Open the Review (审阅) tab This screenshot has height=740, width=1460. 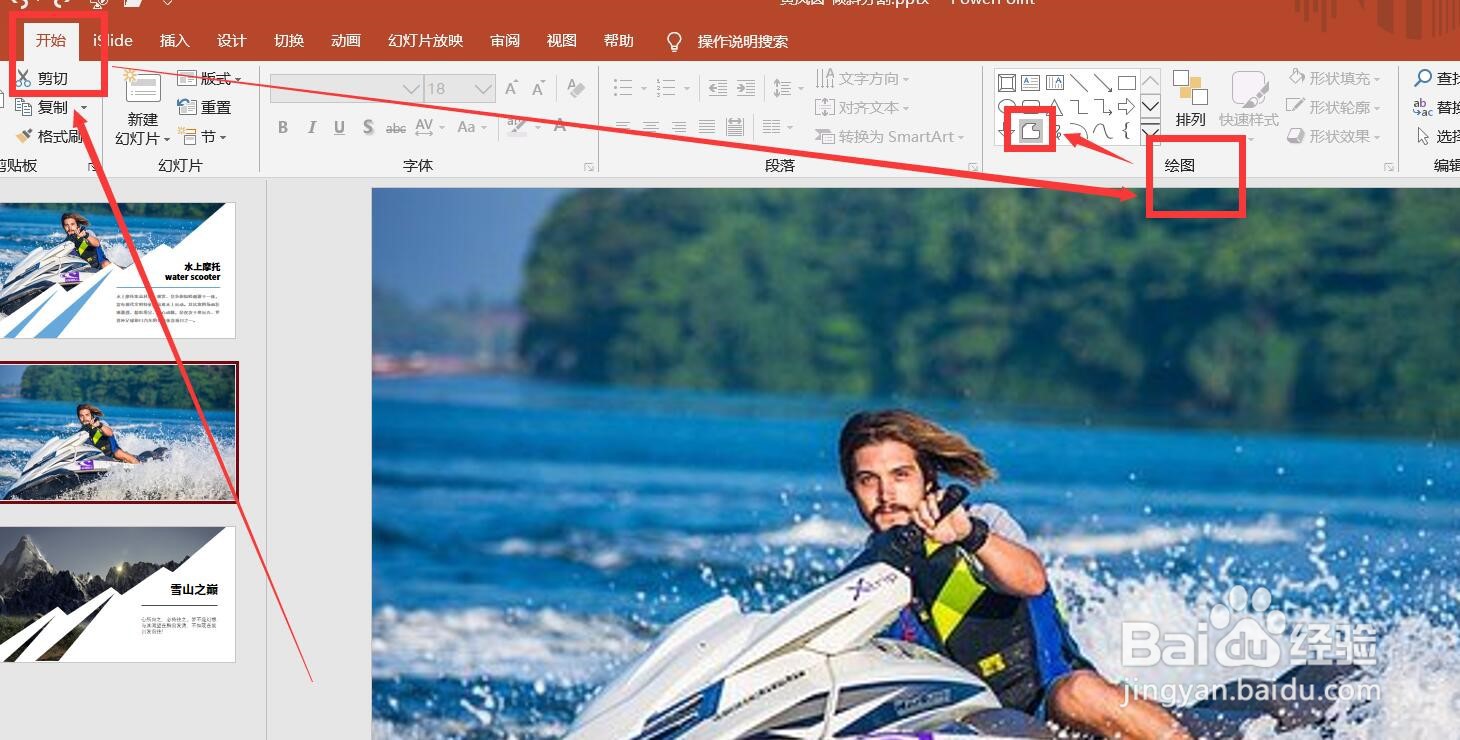click(505, 40)
